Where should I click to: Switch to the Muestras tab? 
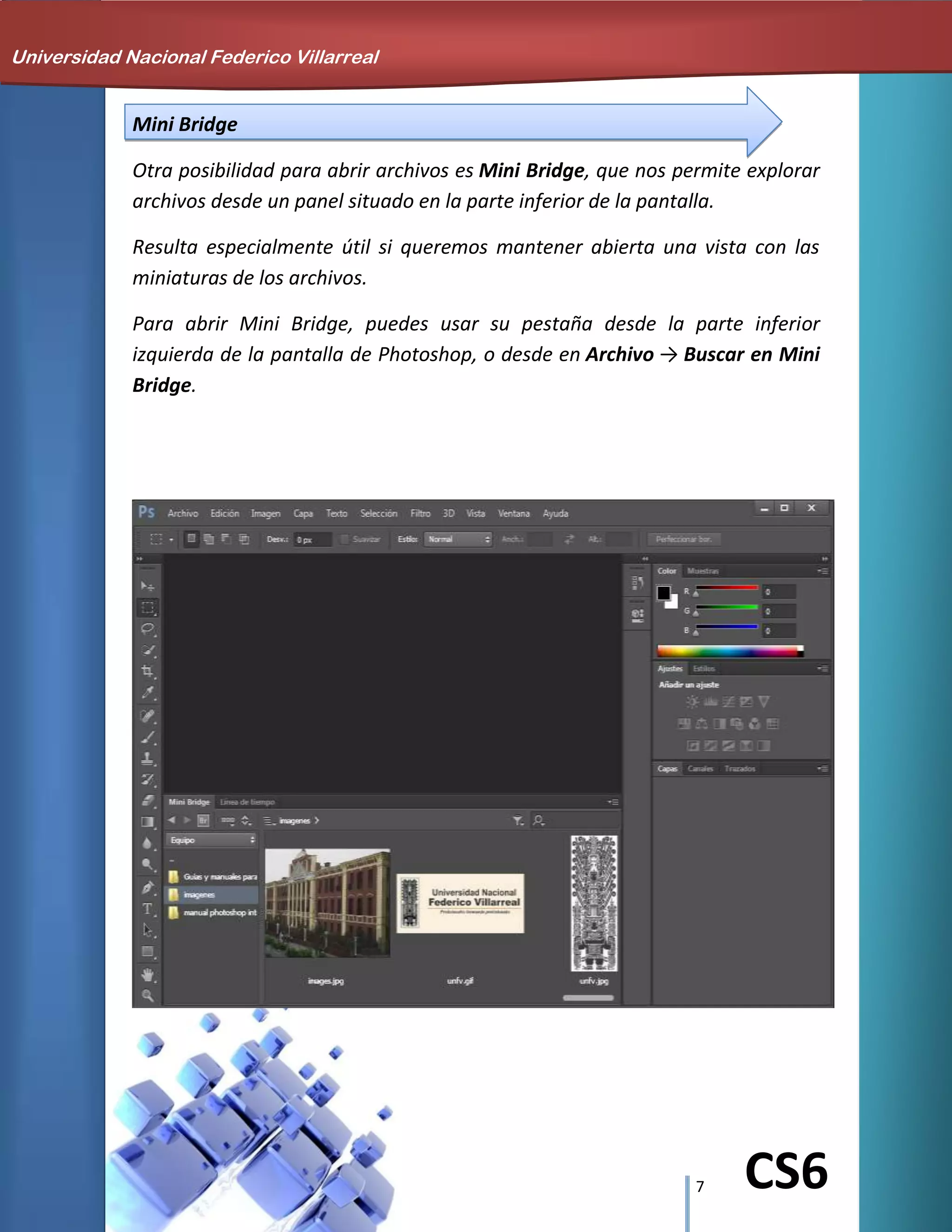703,571
